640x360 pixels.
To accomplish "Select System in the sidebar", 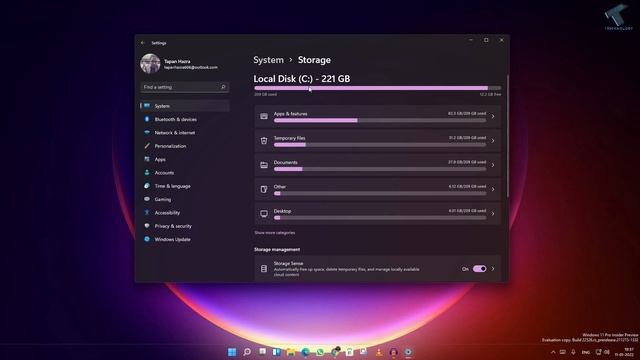I will pyautogui.click(x=185, y=106).
